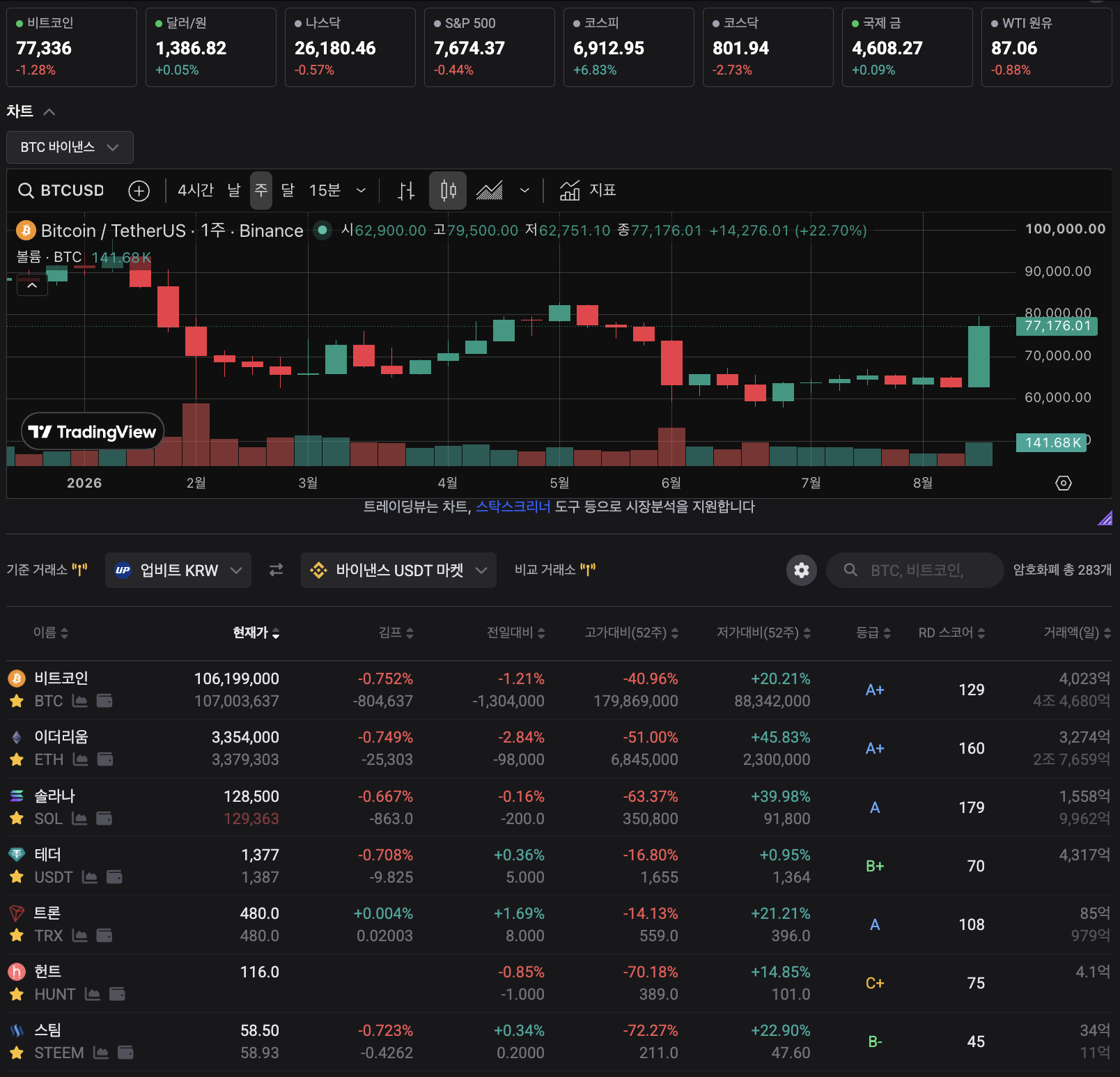Open chart settings hexagon icon
The image size is (1120, 1077).
1064,483
